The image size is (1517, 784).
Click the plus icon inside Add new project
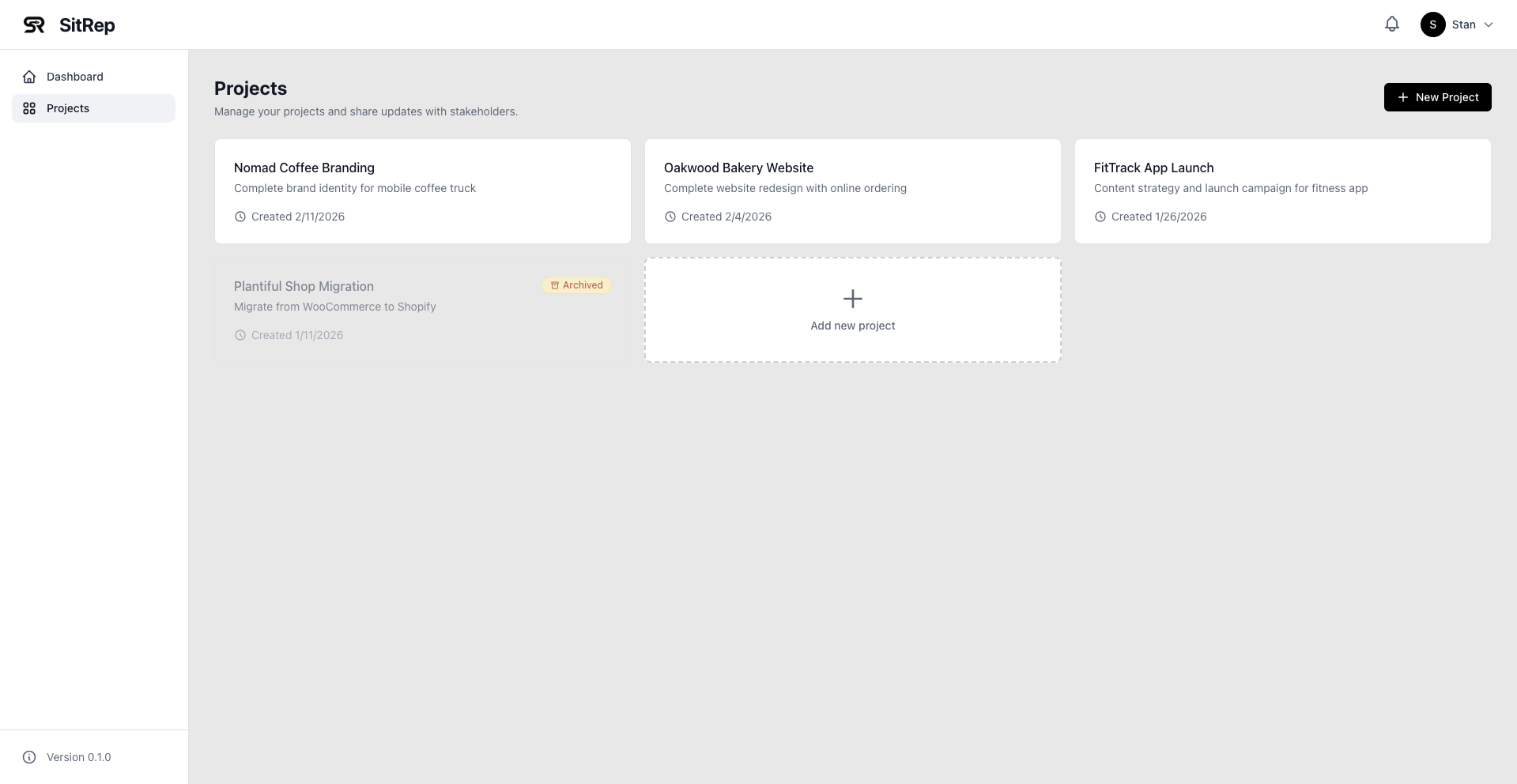tap(852, 299)
